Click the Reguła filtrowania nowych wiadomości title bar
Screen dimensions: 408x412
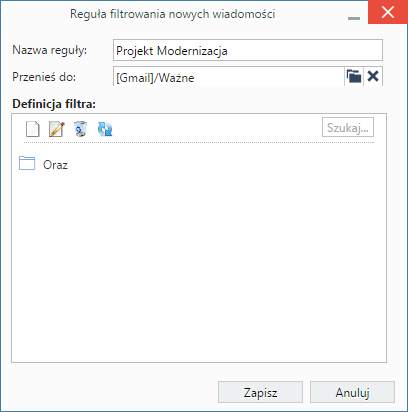click(x=172, y=14)
